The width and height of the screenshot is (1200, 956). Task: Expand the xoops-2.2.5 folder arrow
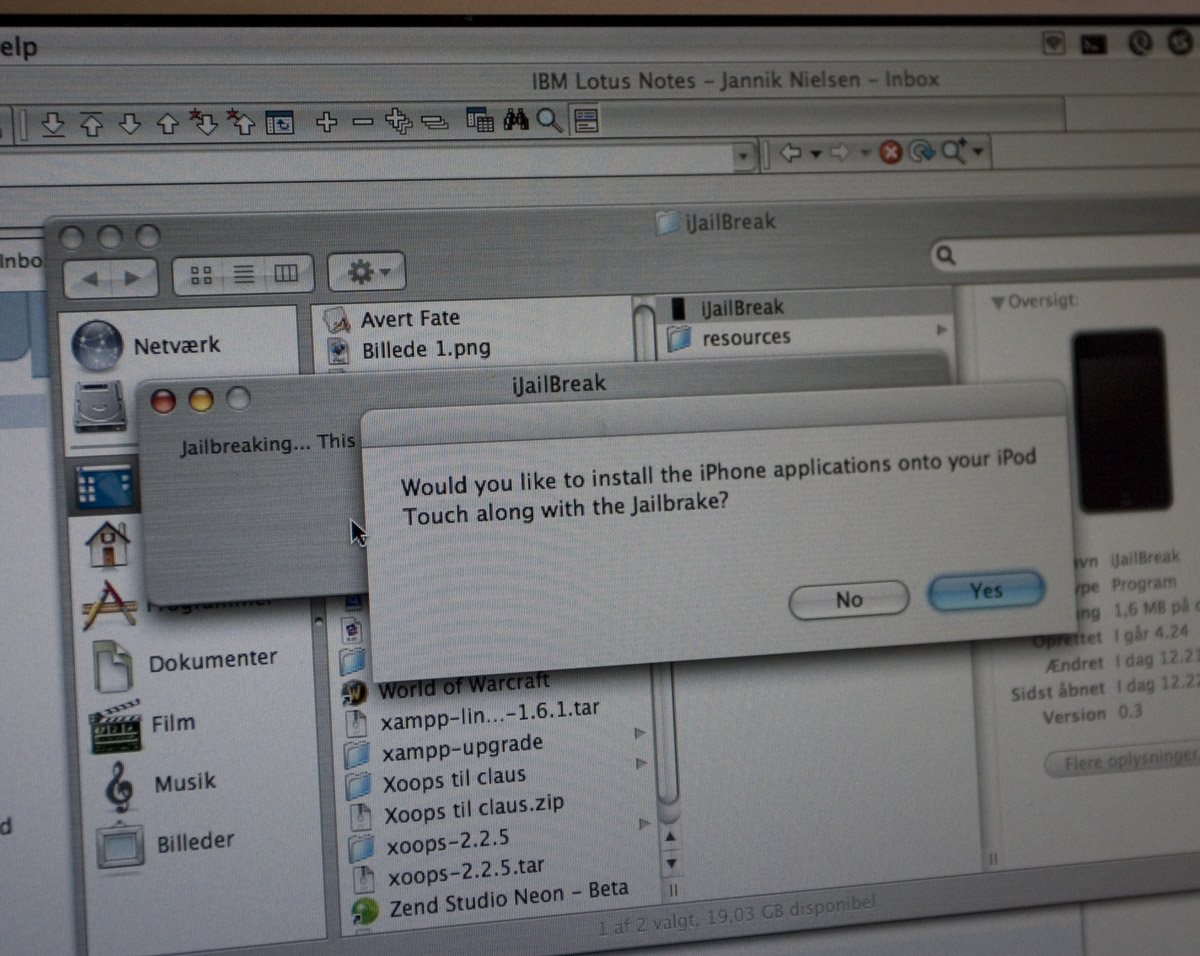[x=642, y=826]
